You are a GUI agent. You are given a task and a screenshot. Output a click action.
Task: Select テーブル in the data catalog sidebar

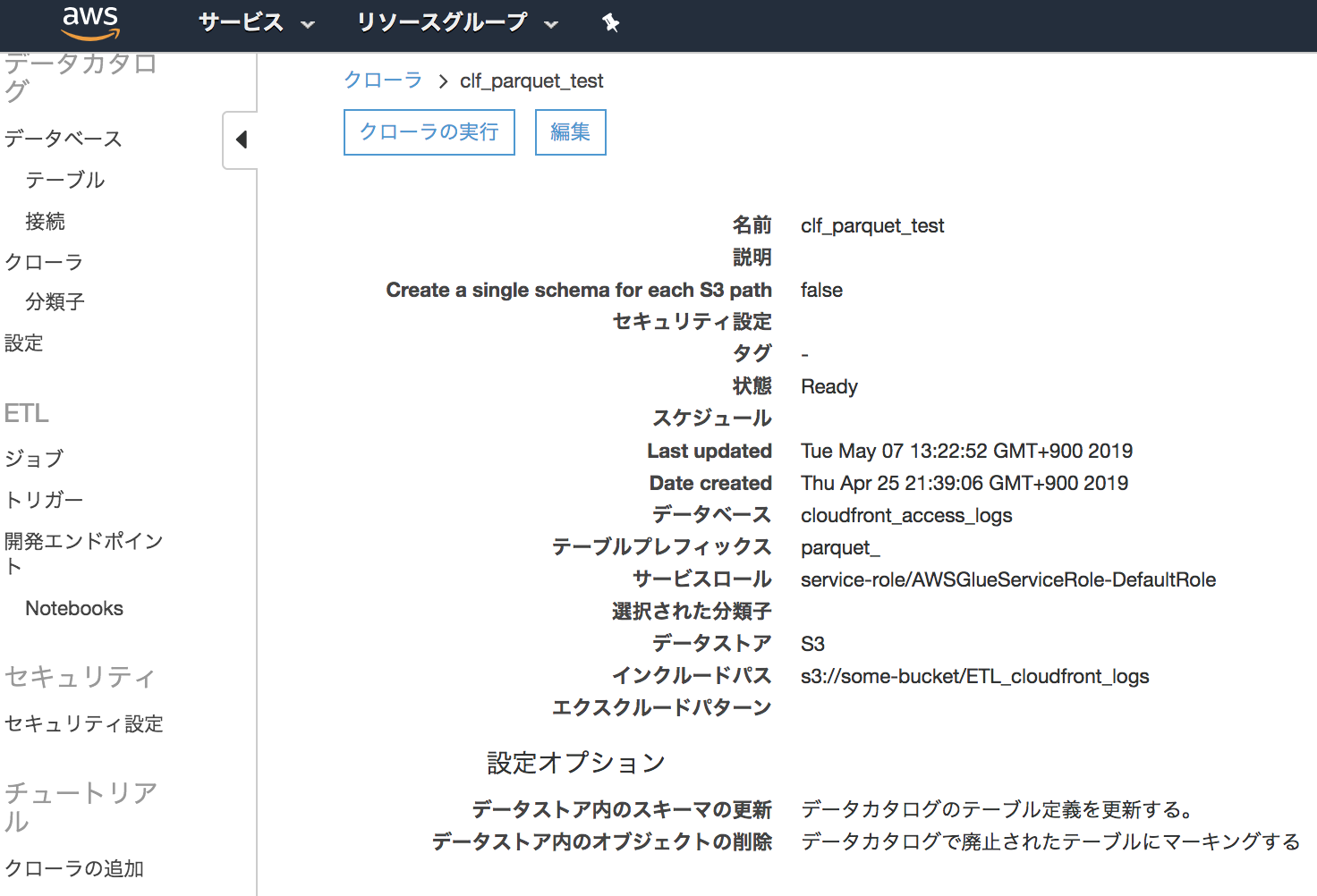pos(65,180)
